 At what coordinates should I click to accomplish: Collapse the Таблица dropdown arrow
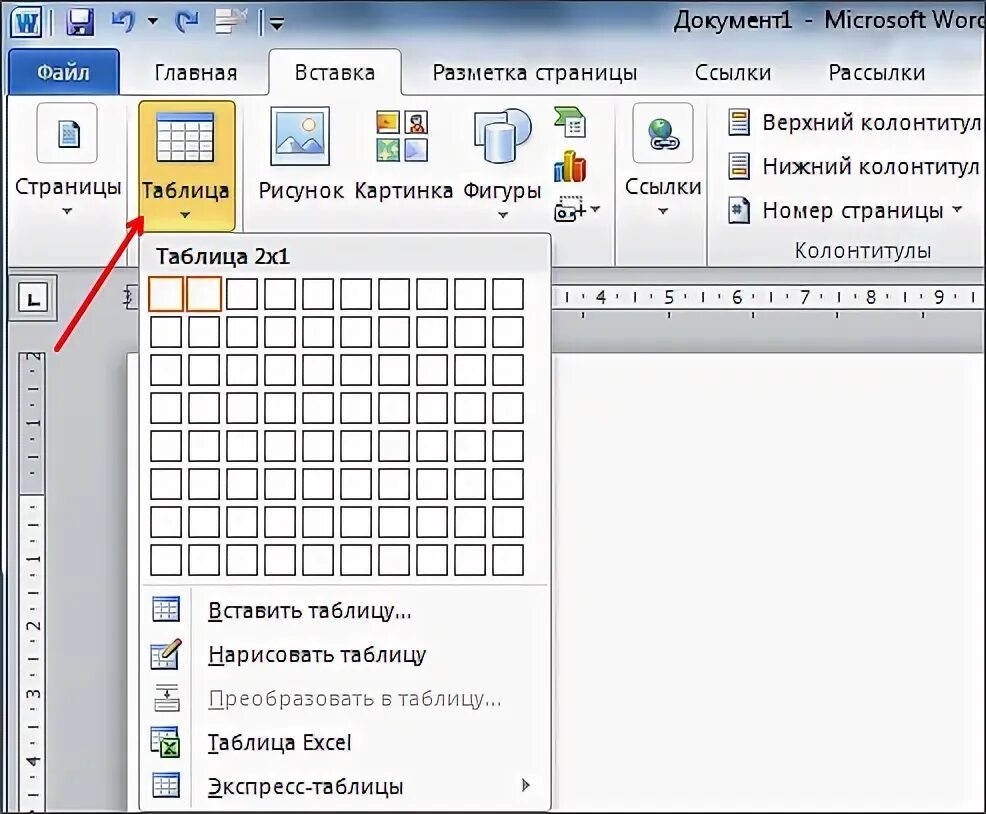(184, 215)
